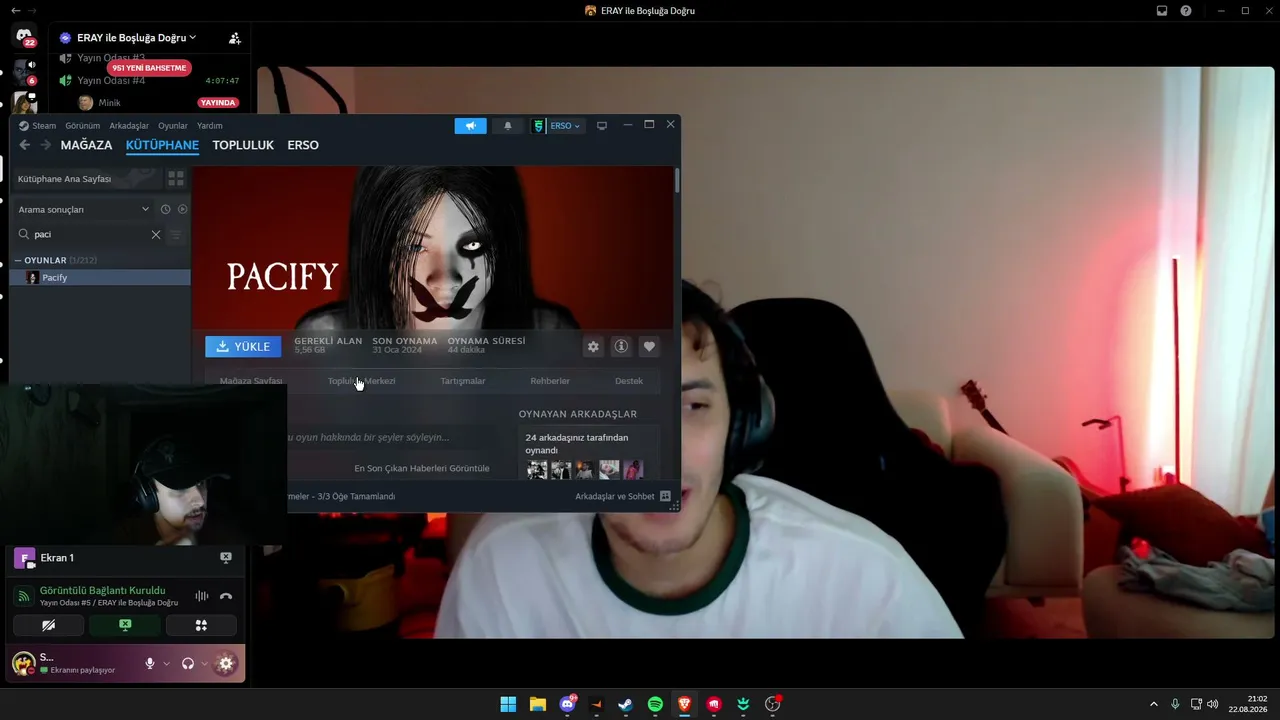Viewport: 1280px width, 720px height.
Task: Disconnect from the Discord voice channel
Action: click(226, 596)
